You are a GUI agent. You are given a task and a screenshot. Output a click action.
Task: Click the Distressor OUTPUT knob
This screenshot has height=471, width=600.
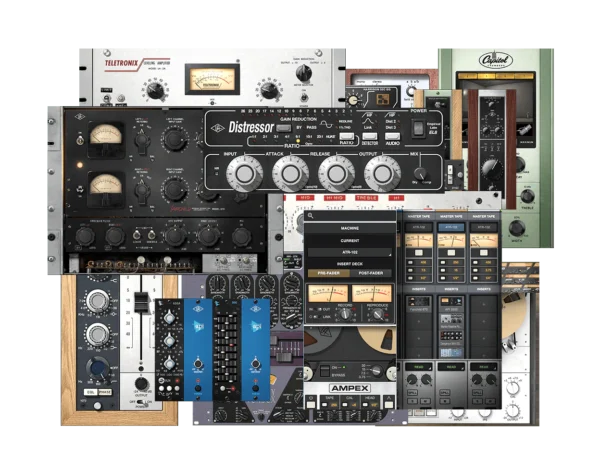coord(383,174)
